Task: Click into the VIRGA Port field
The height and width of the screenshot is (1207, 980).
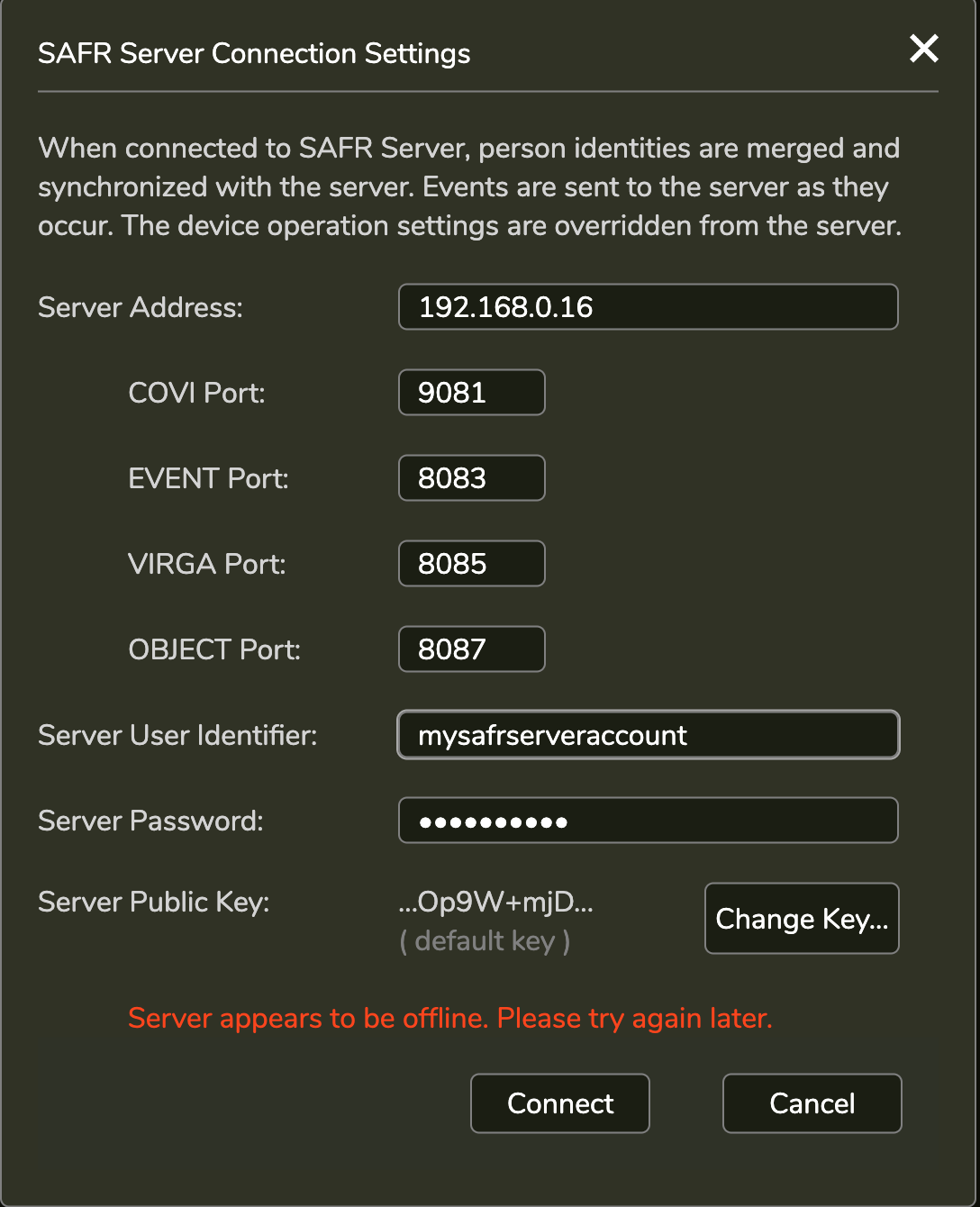Action: (x=471, y=564)
